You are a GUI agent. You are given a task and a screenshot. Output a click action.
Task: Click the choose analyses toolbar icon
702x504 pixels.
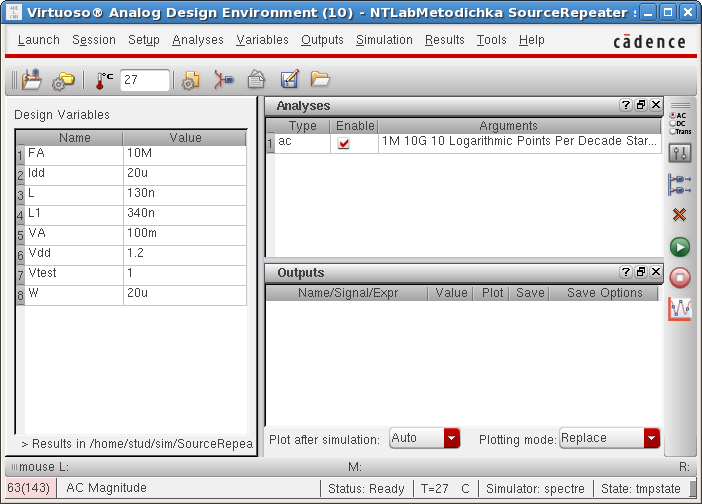pos(223,81)
